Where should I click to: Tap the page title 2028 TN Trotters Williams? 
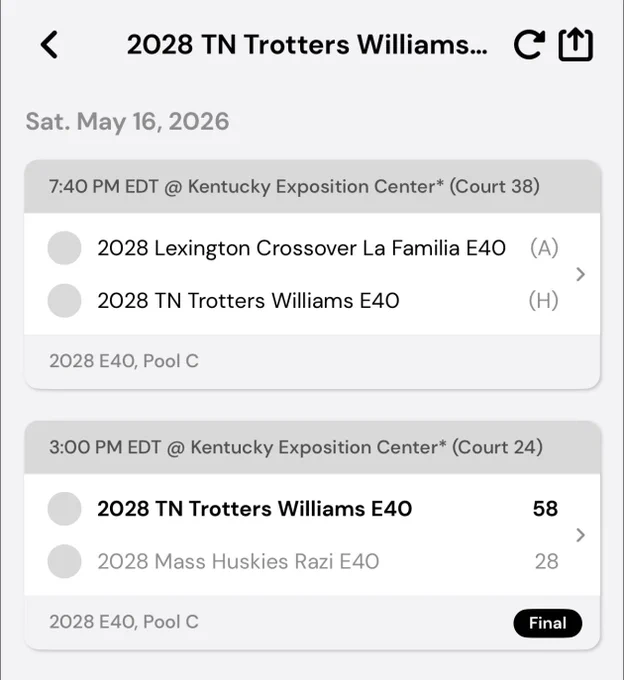[307, 45]
